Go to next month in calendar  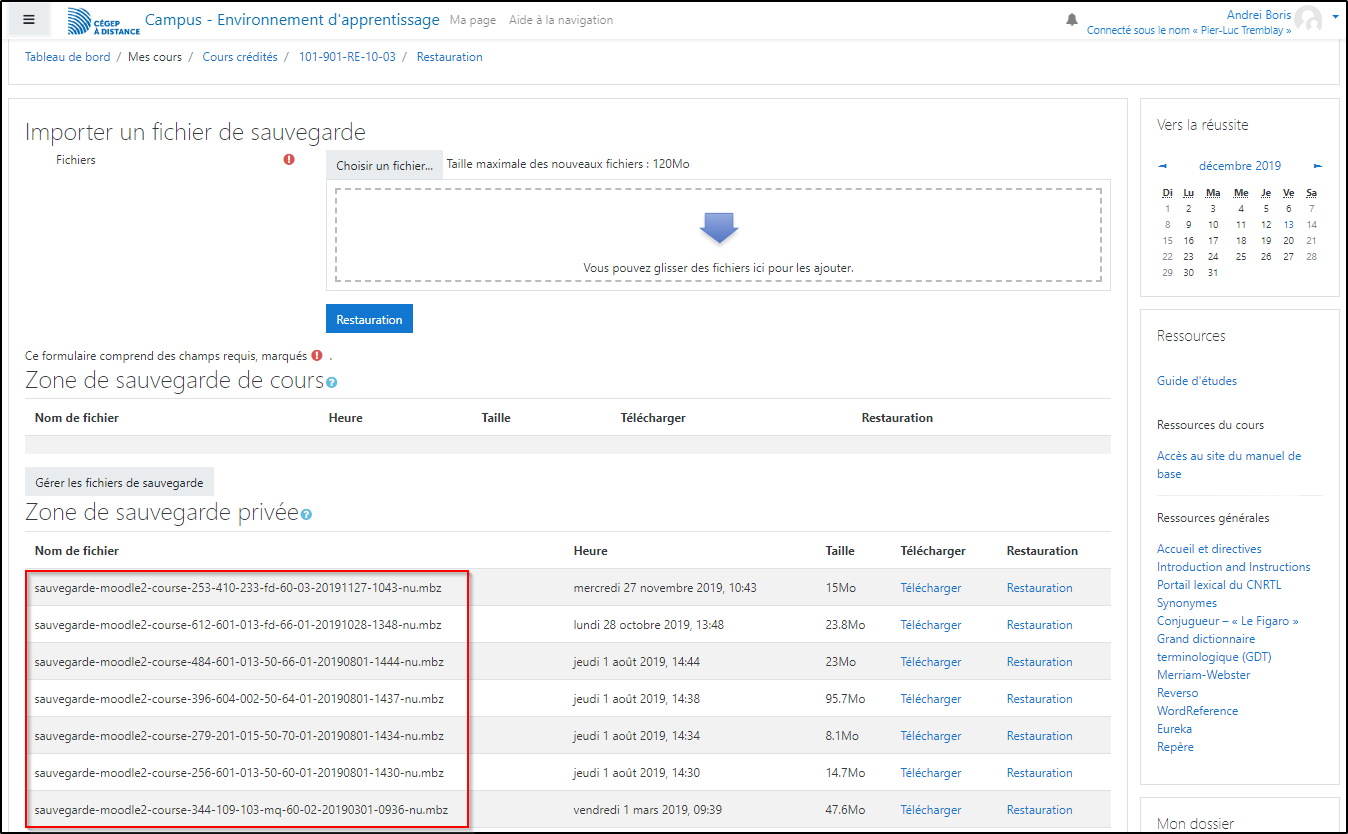pyautogui.click(x=1318, y=166)
